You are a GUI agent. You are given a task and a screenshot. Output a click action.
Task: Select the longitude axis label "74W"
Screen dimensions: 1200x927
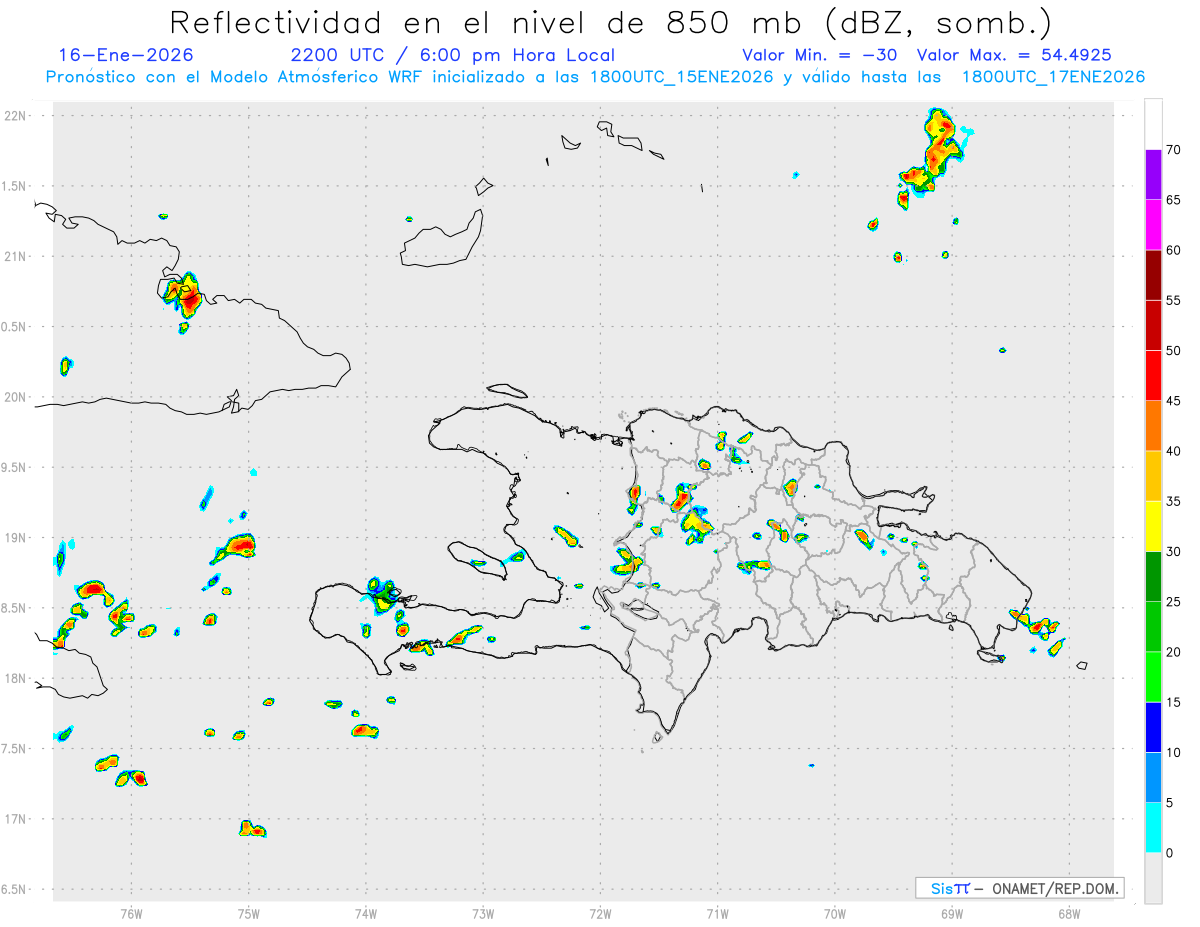(366, 912)
